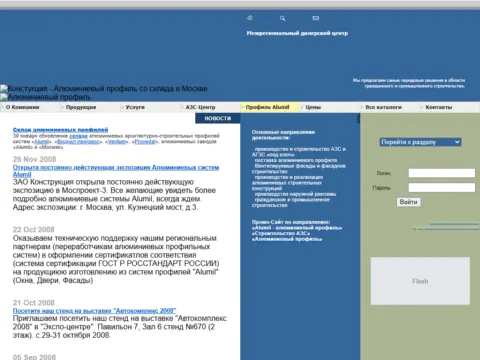Open the 'Склад алюминиевых профилей' headline link
This screenshot has width=480, height=360.
pyautogui.click(x=60, y=130)
